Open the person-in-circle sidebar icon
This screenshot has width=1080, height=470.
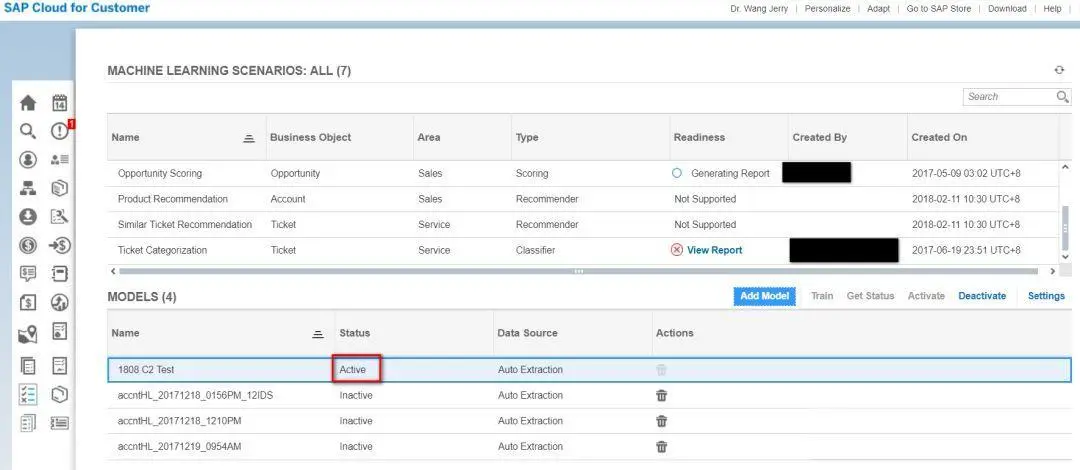(x=28, y=159)
